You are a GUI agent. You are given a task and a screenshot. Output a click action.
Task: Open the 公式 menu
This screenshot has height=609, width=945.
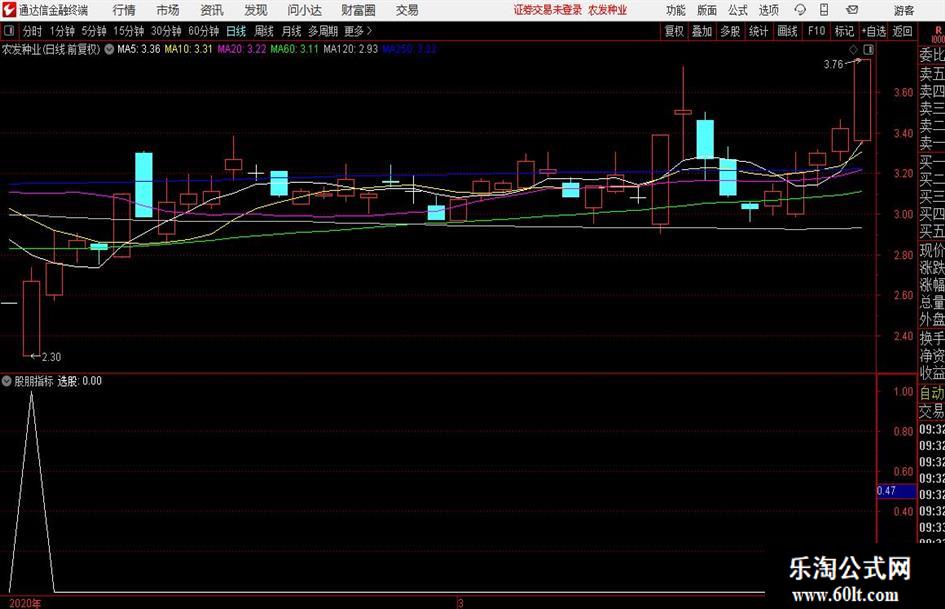[x=737, y=10]
